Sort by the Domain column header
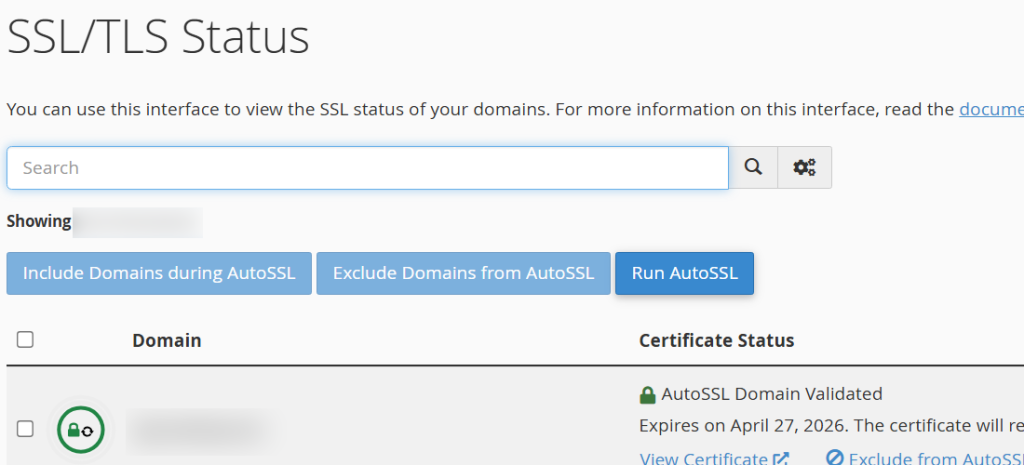The image size is (1024, 465). [167, 340]
